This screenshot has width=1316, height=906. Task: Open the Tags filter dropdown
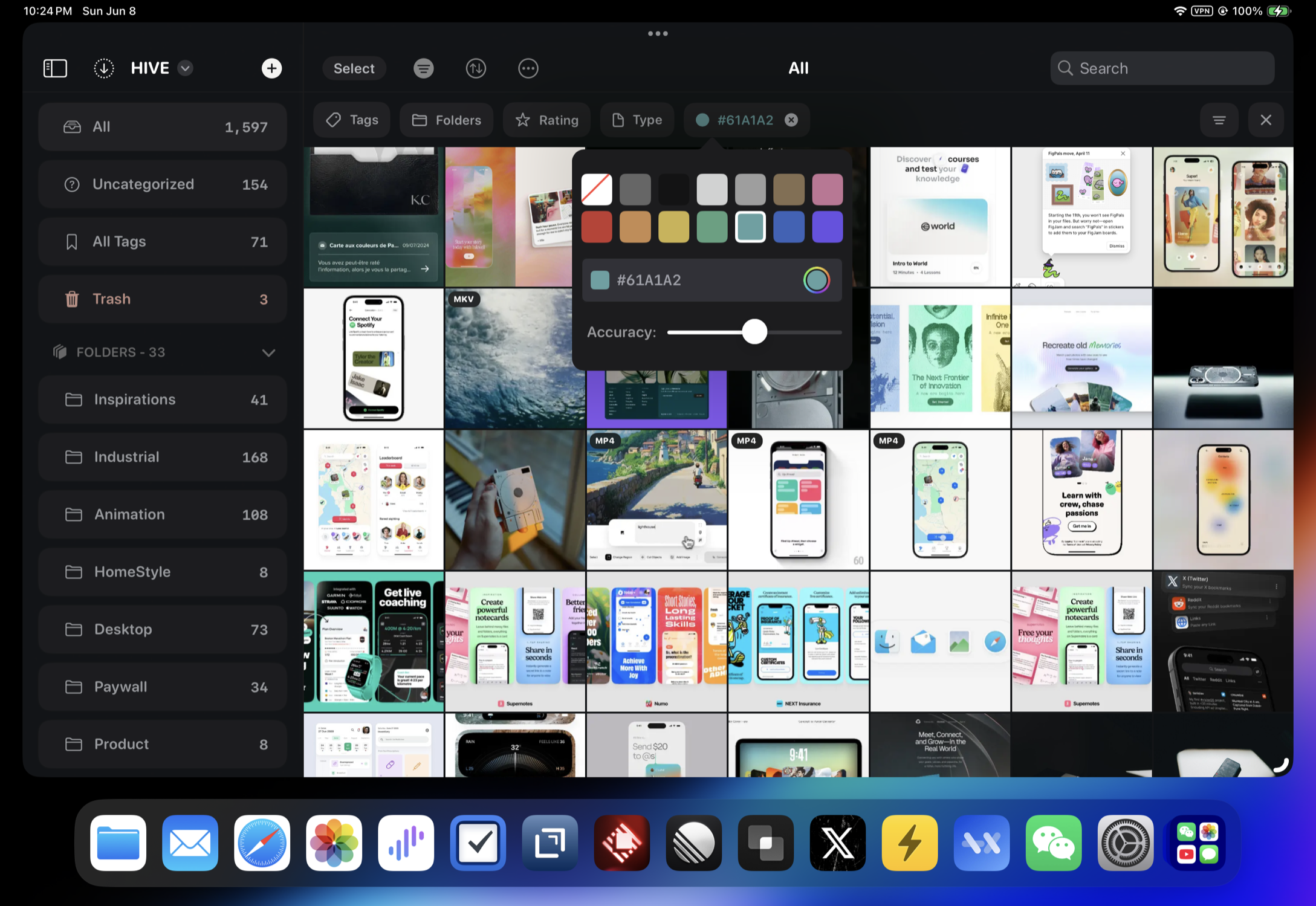352,120
